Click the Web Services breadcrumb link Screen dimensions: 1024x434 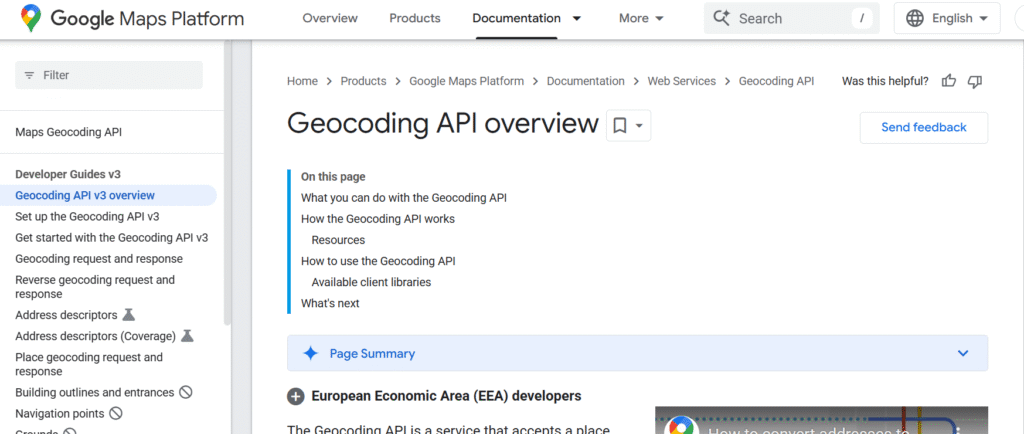pos(681,81)
